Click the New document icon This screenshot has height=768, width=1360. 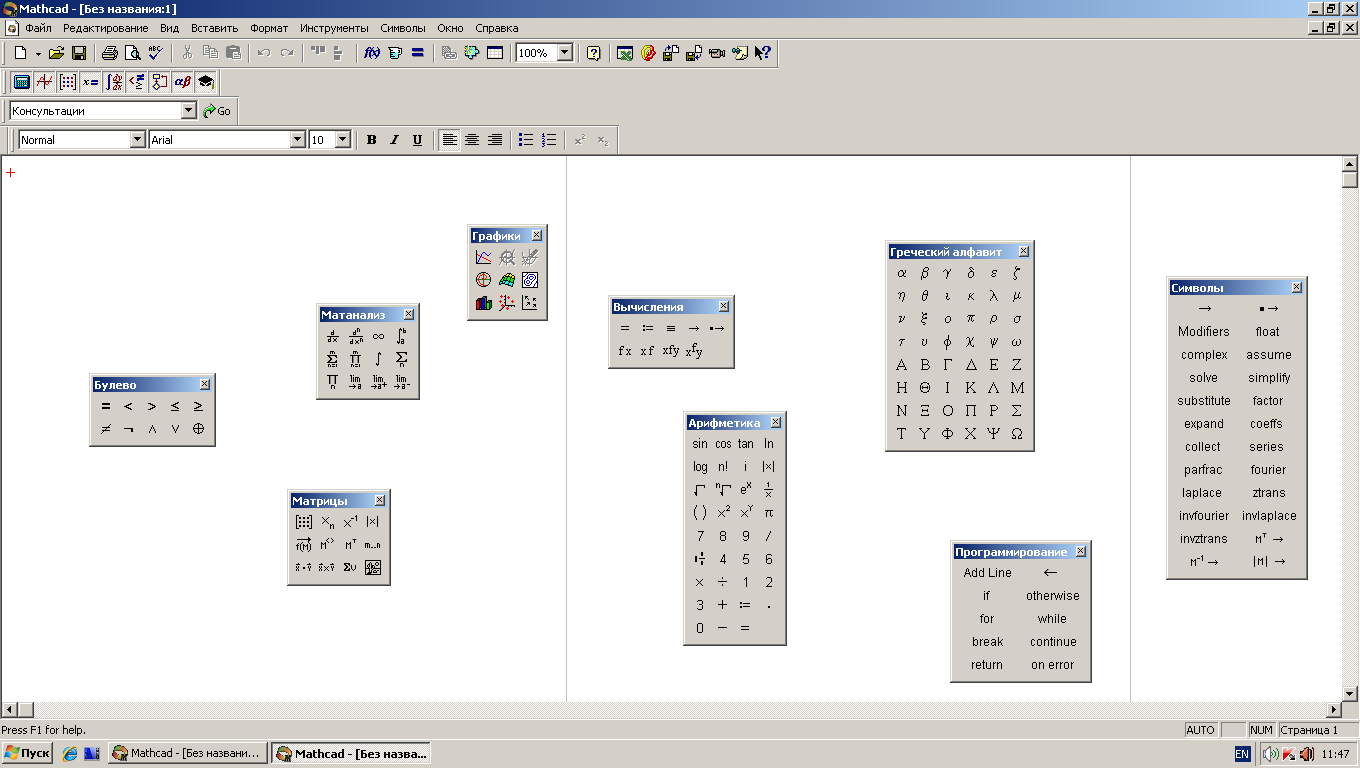point(20,53)
